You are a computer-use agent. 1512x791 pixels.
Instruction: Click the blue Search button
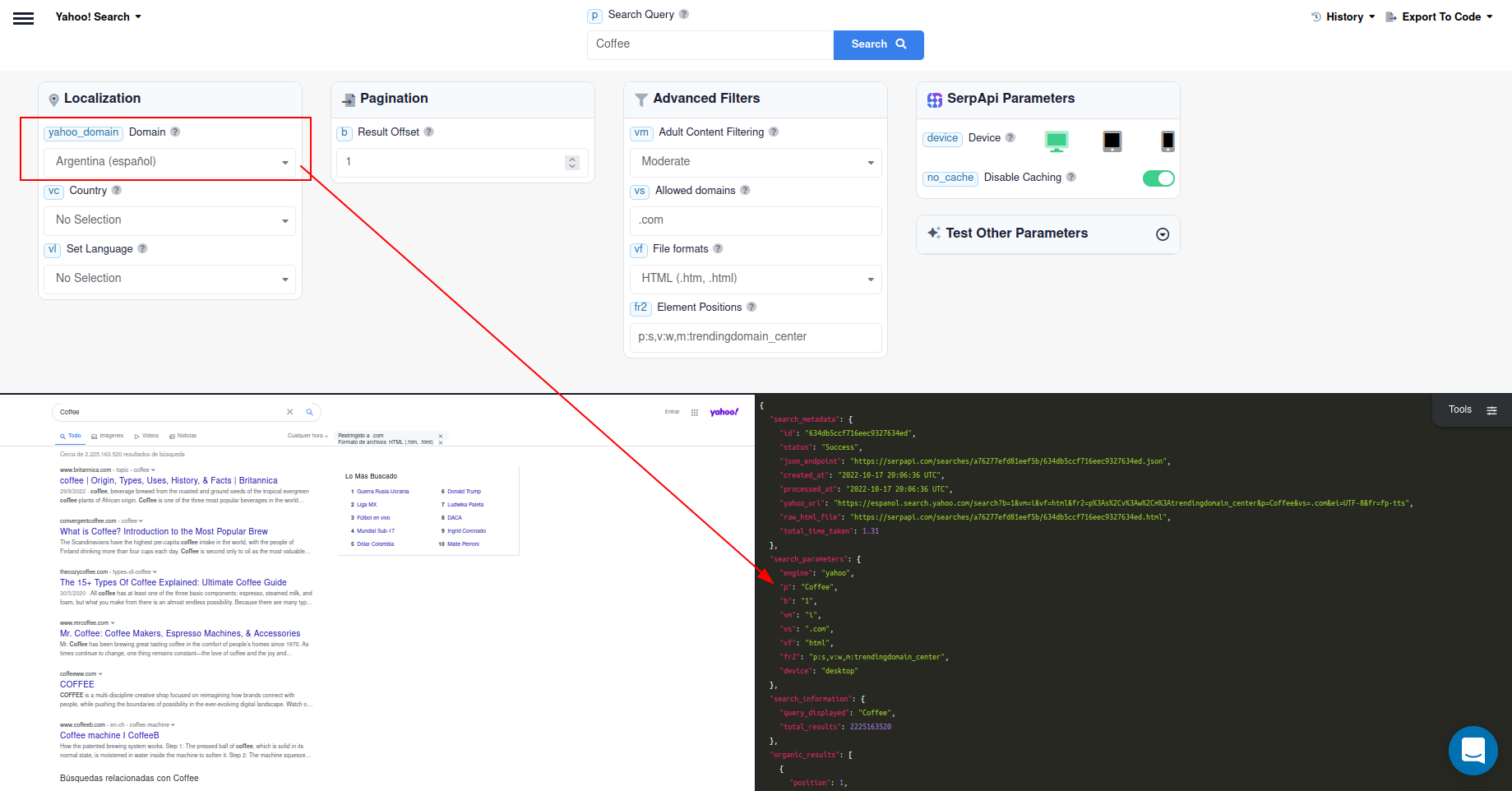tap(877, 44)
